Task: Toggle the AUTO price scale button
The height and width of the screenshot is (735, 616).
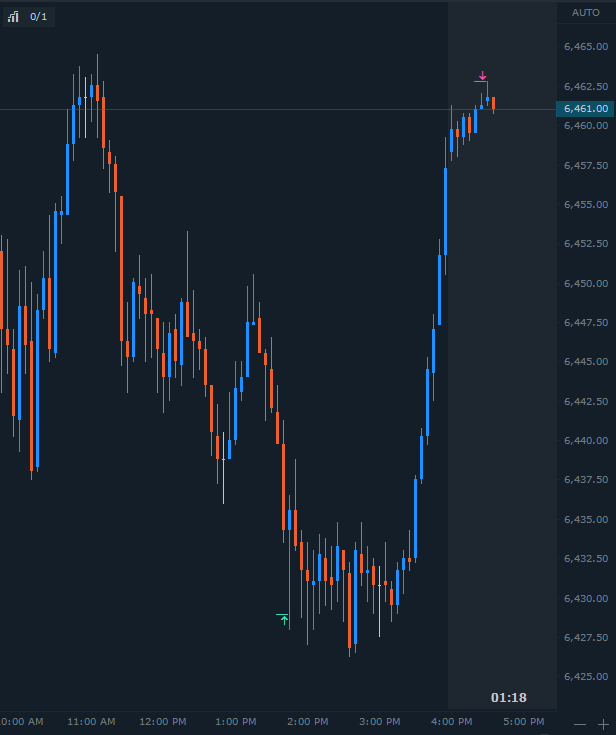Action: coord(586,13)
